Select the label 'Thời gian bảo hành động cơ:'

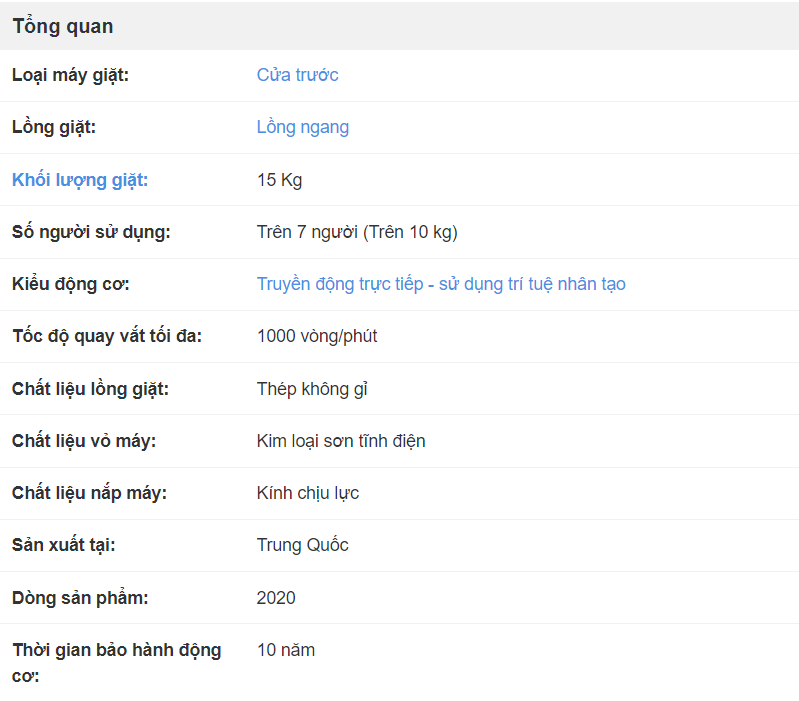pos(117,663)
